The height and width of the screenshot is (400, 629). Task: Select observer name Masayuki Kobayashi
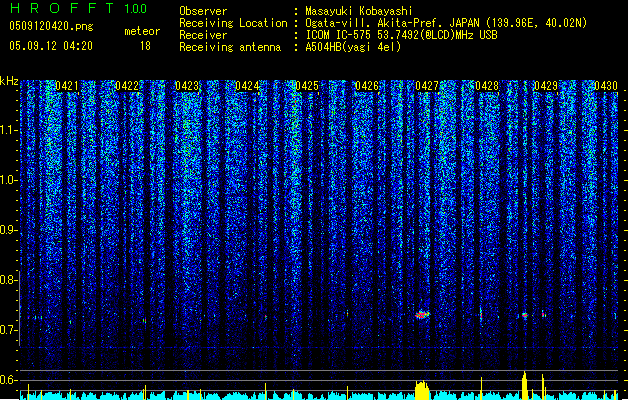(359, 11)
